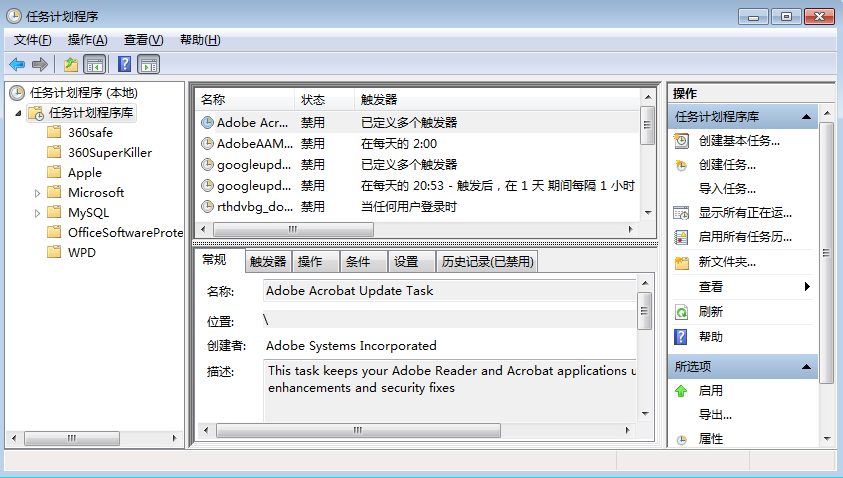Click the clock icon of AdobeAAM task
Viewport: 843px width, 478px height.
tap(207, 144)
